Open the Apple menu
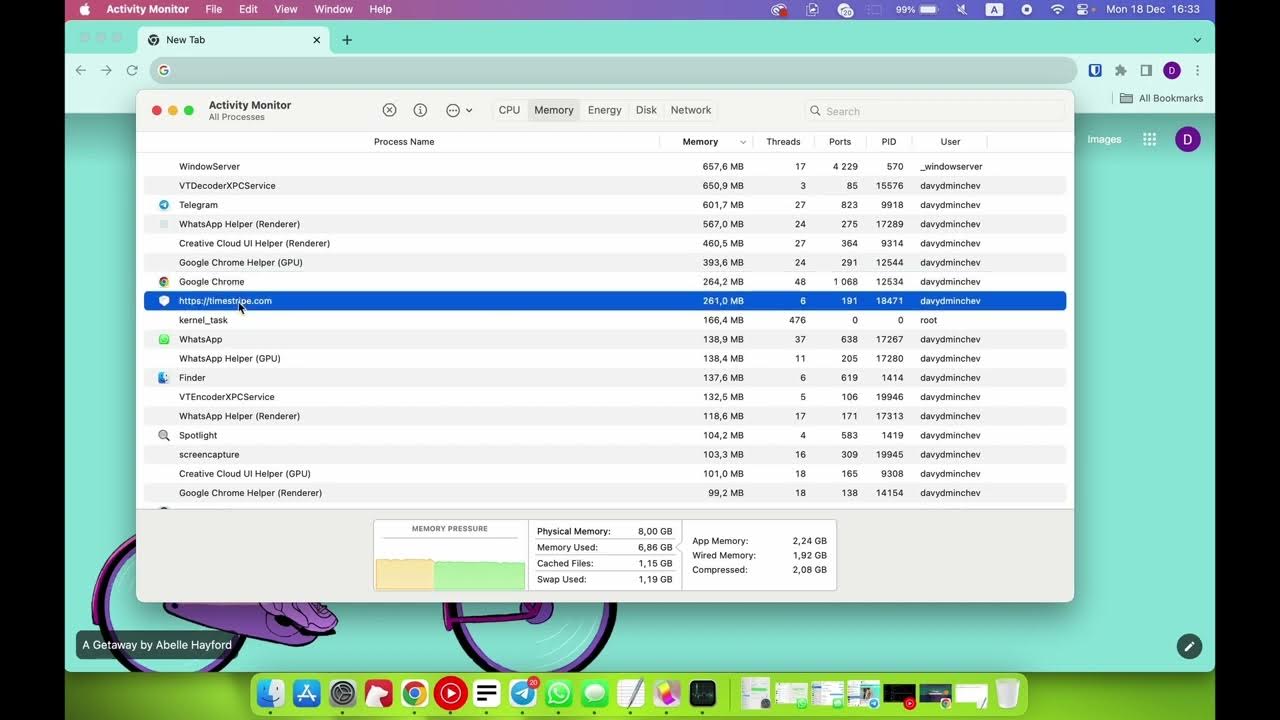The height and width of the screenshot is (720, 1280). tap(84, 9)
